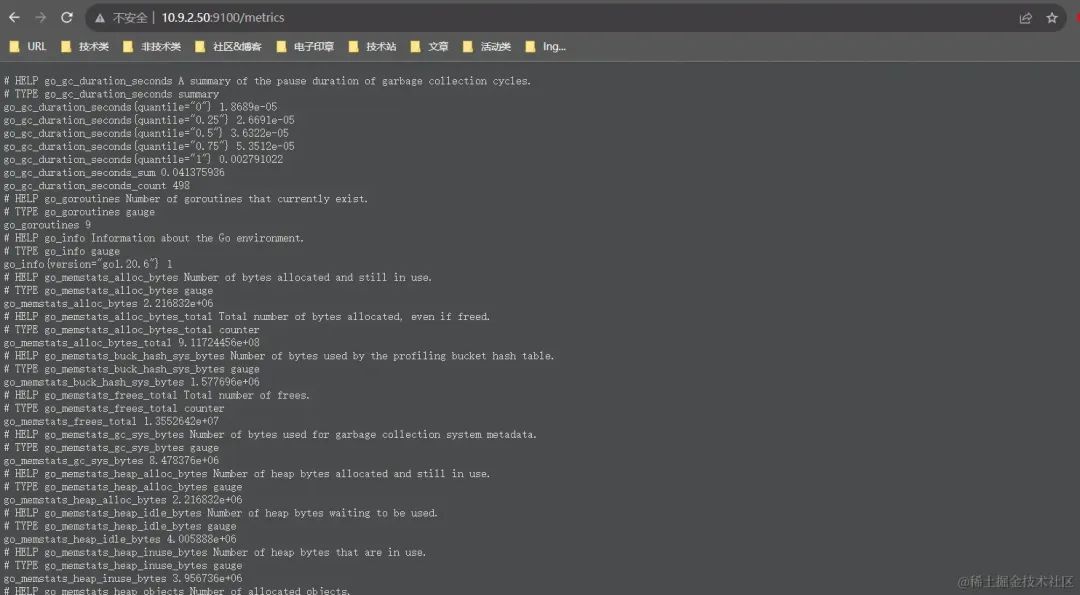
Task: Click the "# TYPE go_memstats_alloc_bytes_total counter" line
Action: [x=132, y=330]
